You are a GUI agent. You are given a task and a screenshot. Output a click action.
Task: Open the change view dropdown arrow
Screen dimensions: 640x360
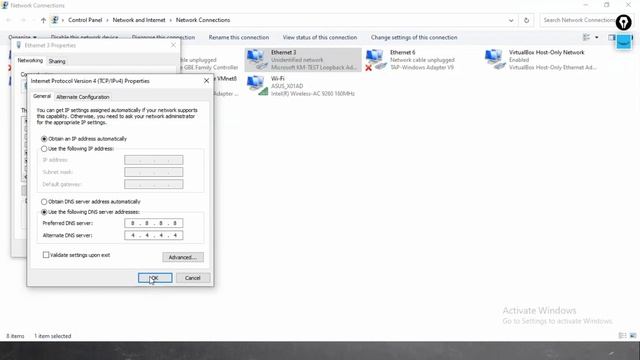click(597, 38)
